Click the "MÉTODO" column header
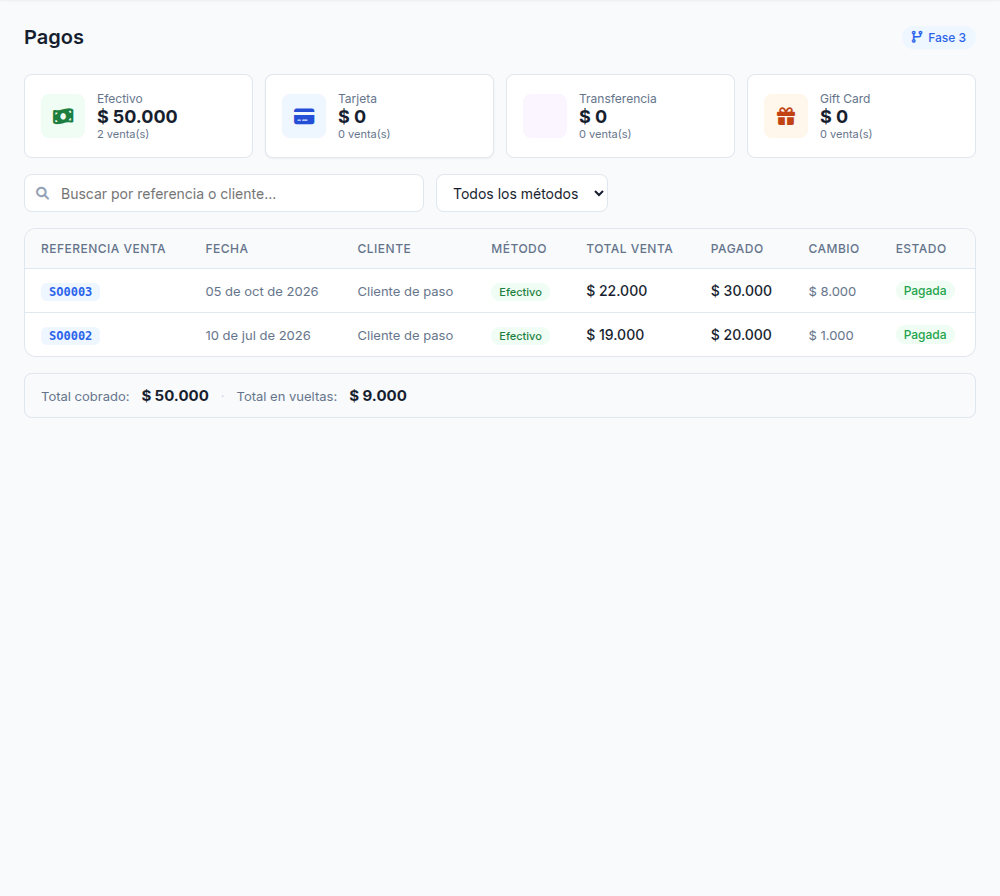 tap(518, 249)
